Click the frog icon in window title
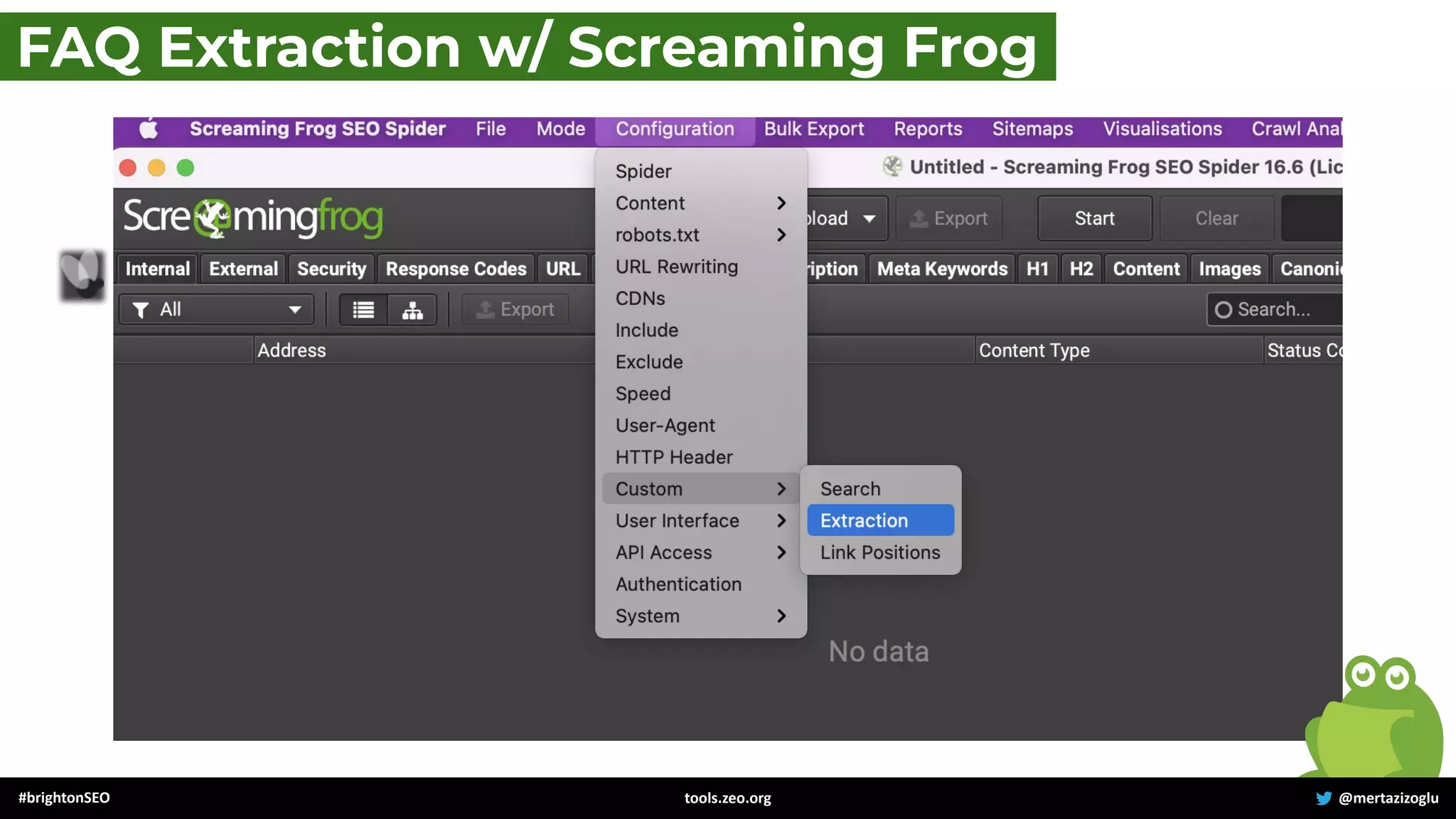This screenshot has height=819, width=1456. point(892,166)
